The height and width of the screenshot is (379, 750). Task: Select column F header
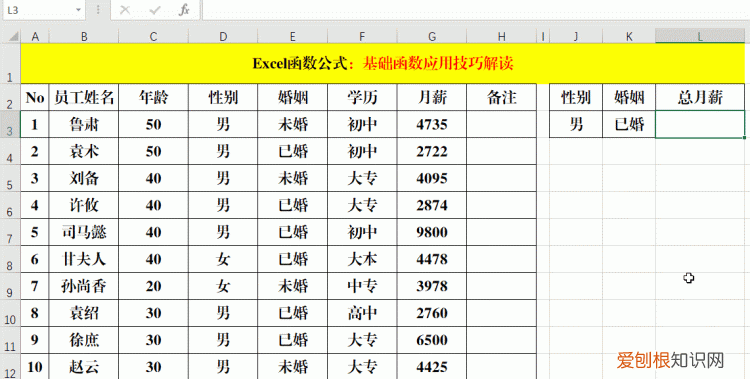coord(362,36)
